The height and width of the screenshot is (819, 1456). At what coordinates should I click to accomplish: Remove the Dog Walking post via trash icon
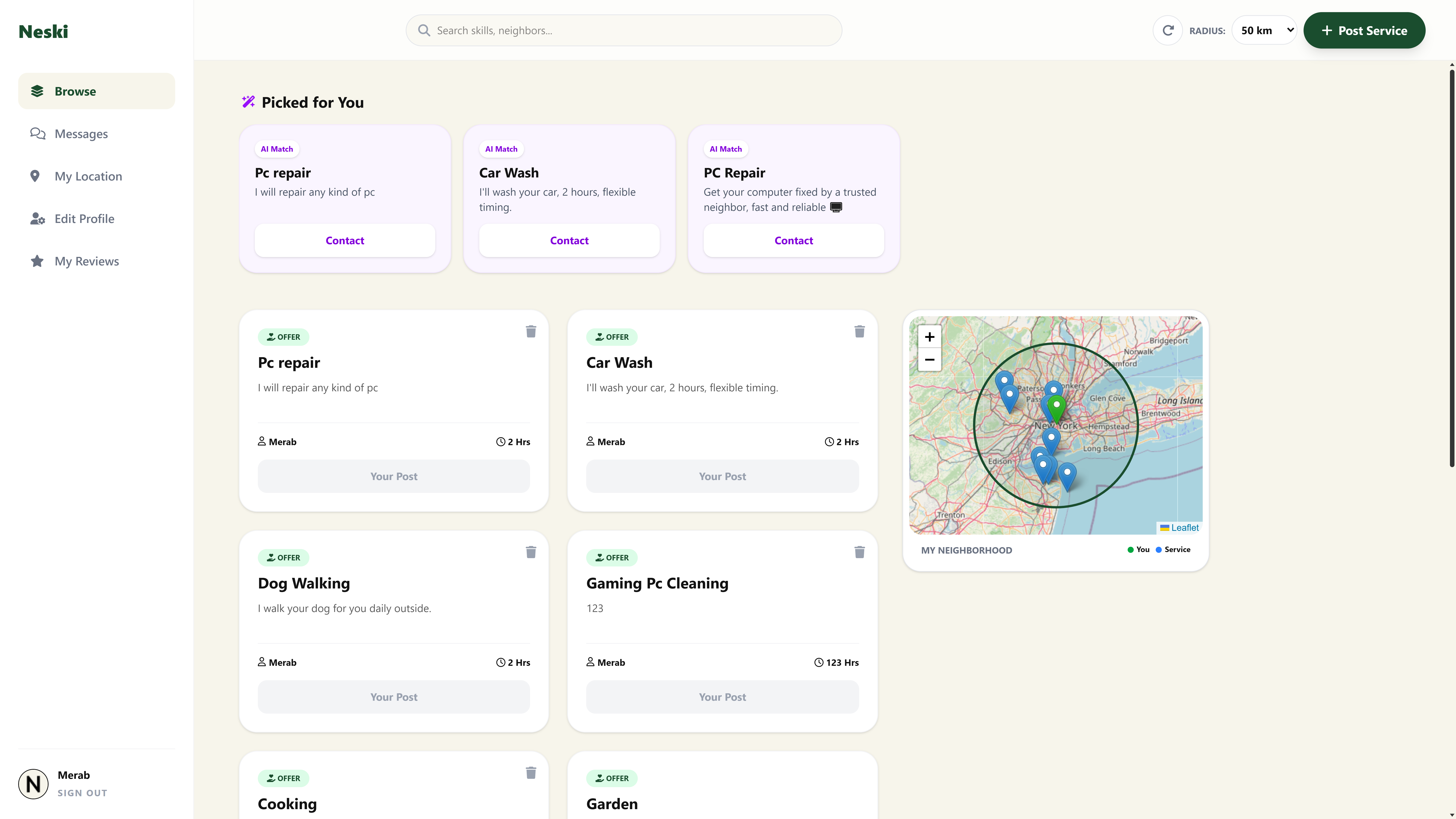[x=531, y=552]
